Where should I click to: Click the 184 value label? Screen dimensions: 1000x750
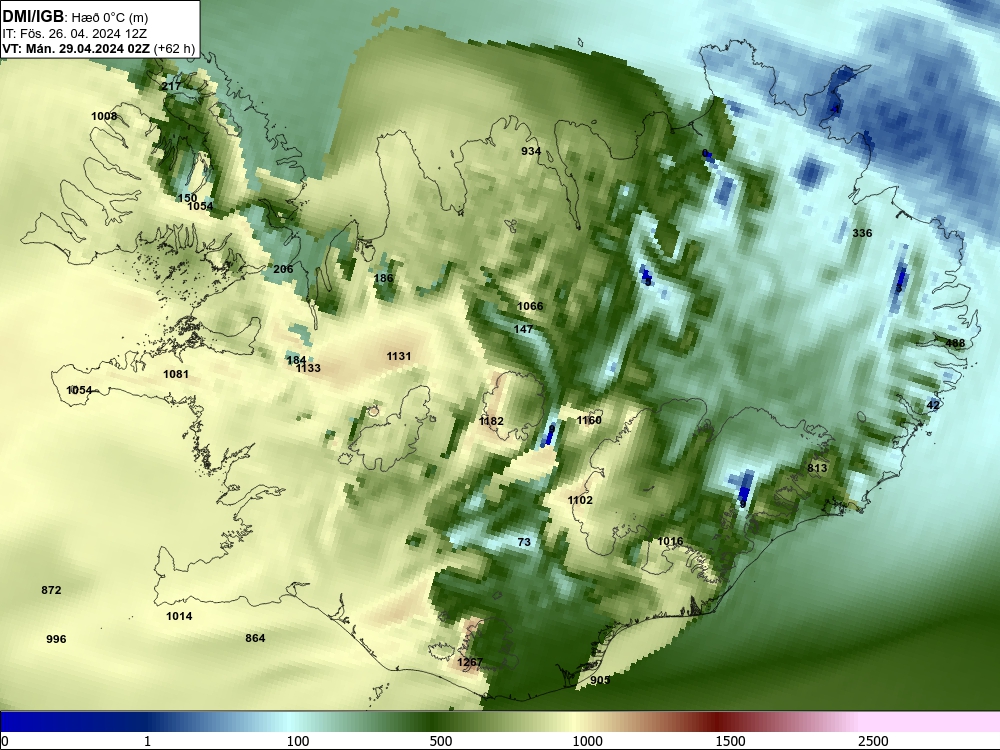pos(297,360)
